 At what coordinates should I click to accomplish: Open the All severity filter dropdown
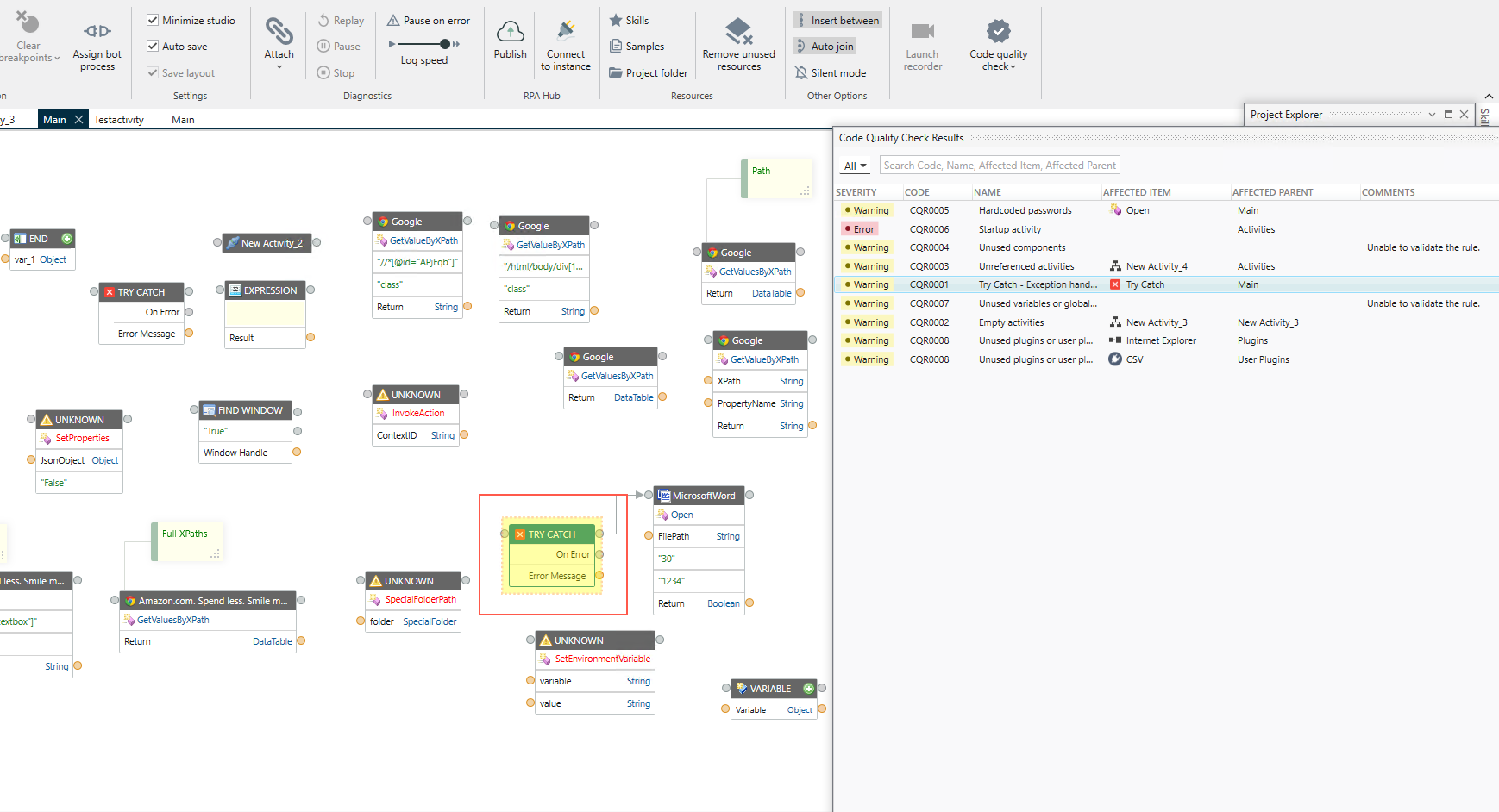(855, 166)
